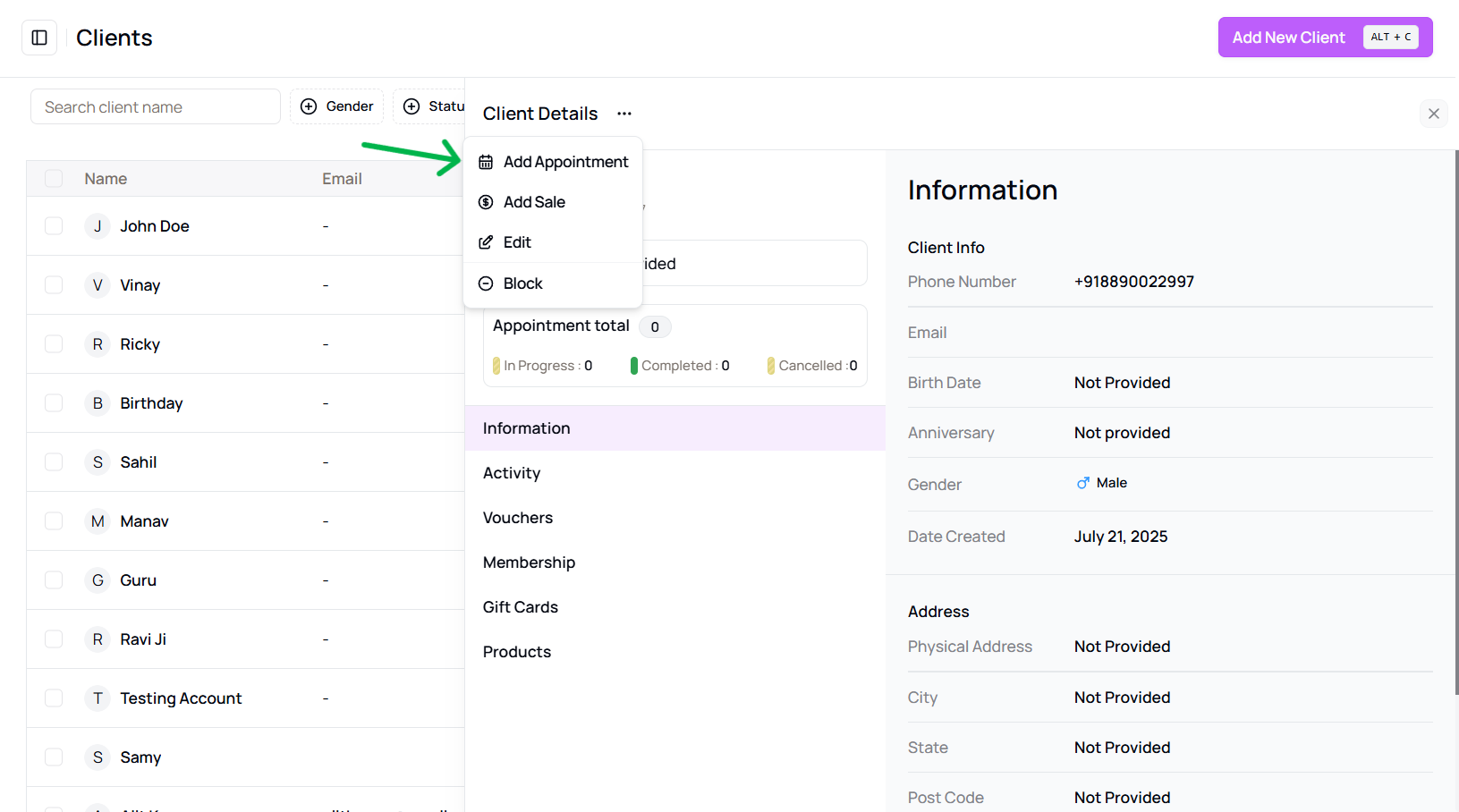Click John Doe's J avatar

pyautogui.click(x=98, y=226)
